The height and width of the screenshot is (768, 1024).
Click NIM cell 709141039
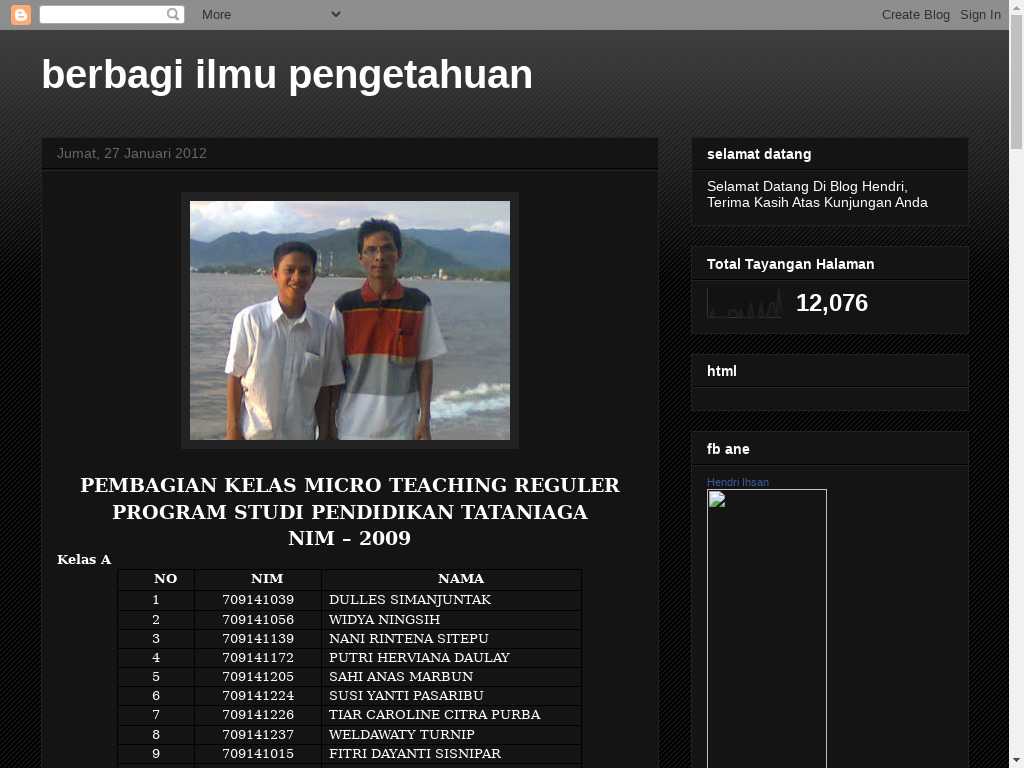(258, 600)
